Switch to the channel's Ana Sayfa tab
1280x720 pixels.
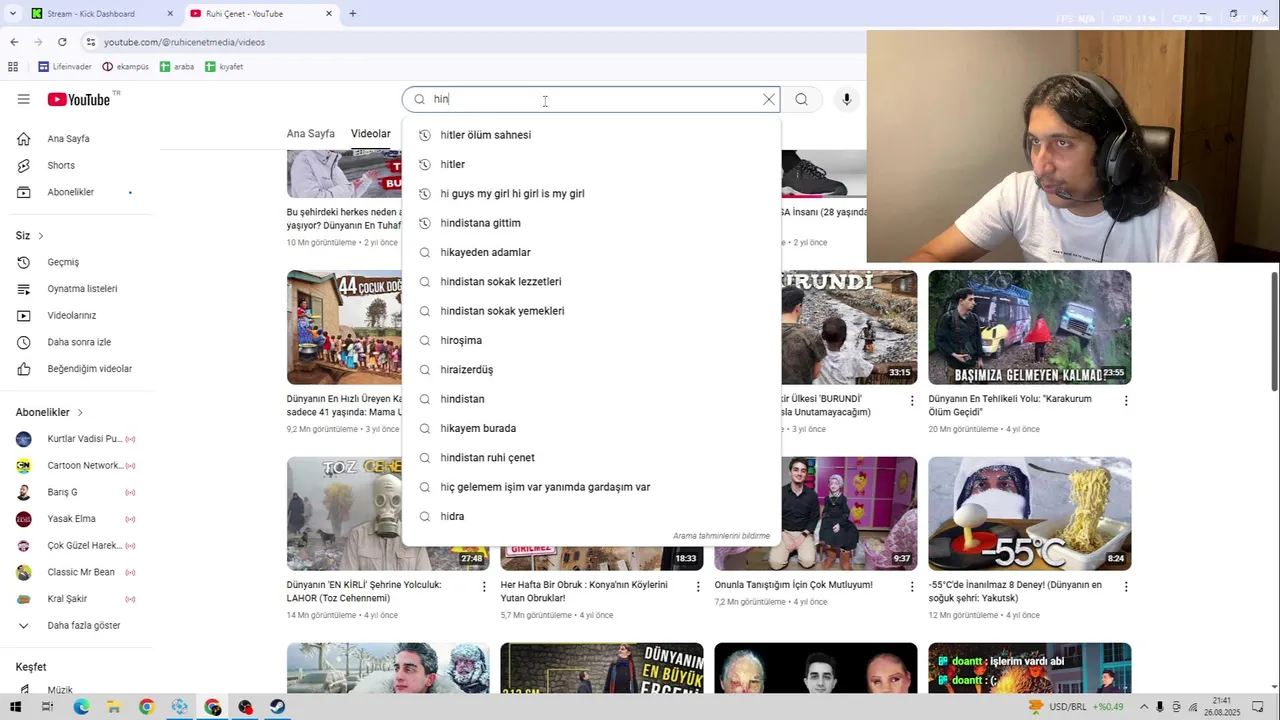(x=310, y=134)
